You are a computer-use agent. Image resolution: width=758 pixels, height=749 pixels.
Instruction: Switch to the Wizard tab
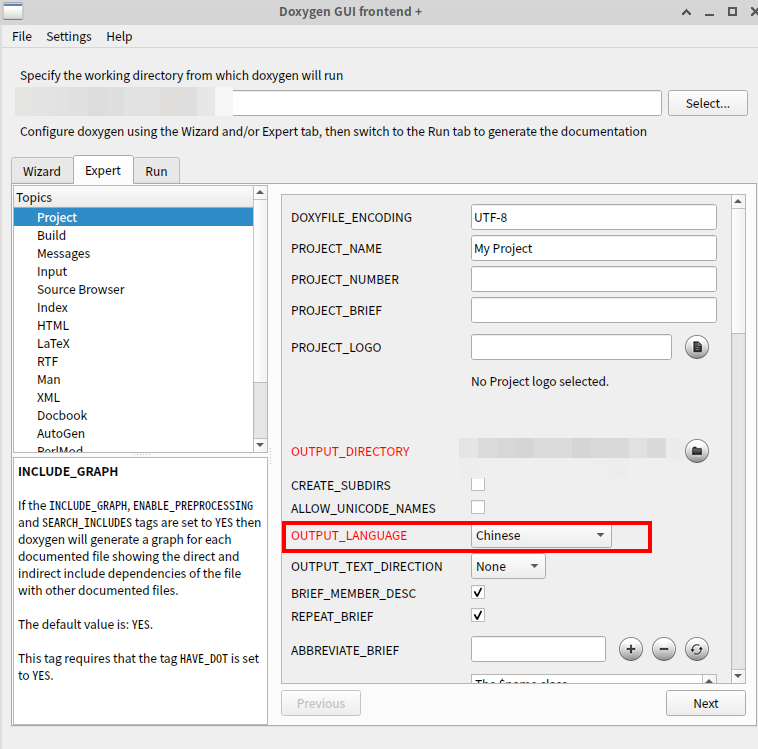pos(42,171)
